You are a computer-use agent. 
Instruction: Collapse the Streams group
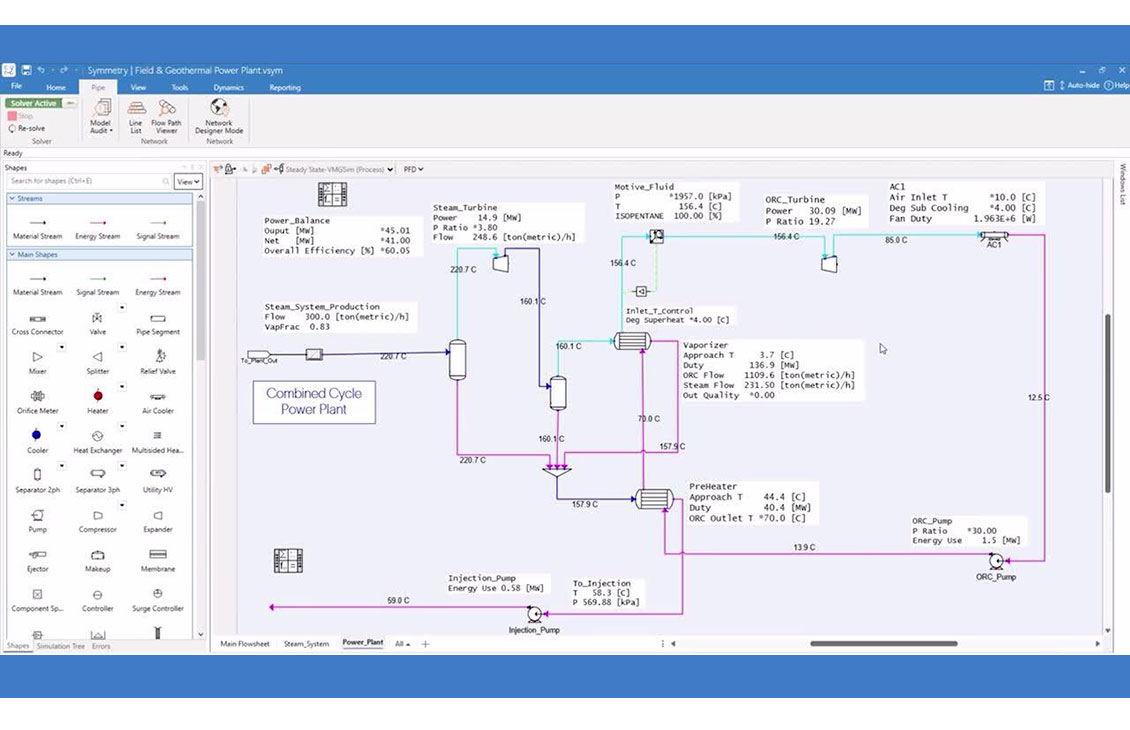tap(12, 198)
